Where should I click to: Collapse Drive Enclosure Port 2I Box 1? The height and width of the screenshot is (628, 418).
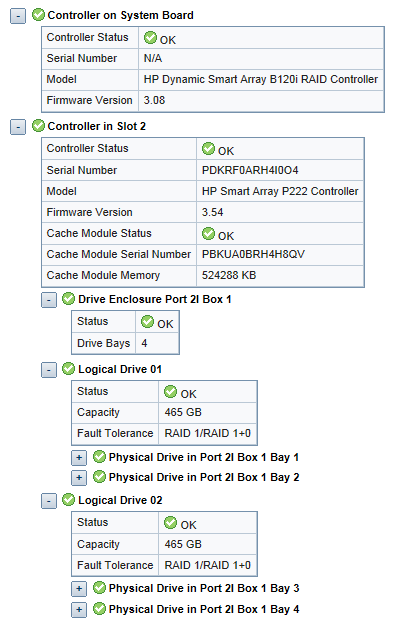(48, 300)
